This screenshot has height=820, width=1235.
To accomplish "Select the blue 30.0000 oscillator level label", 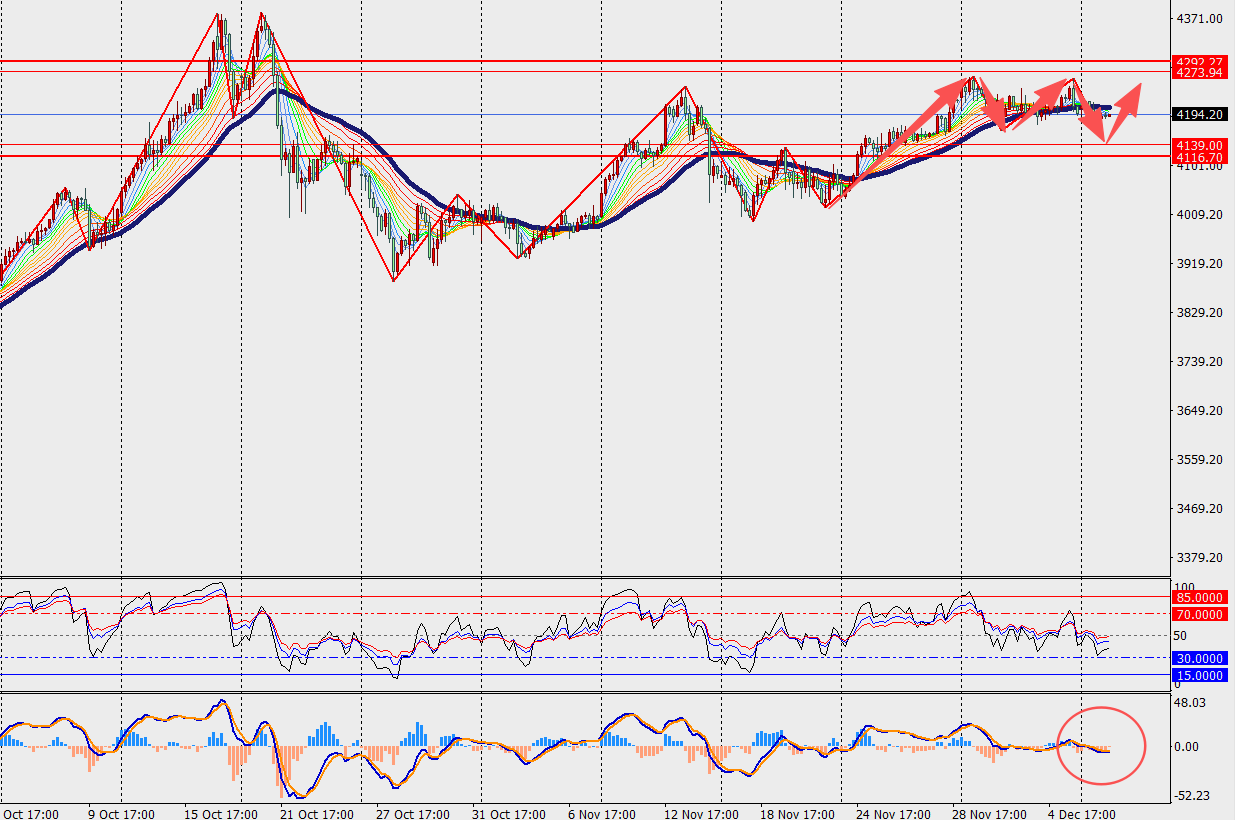I will pyautogui.click(x=1200, y=658).
